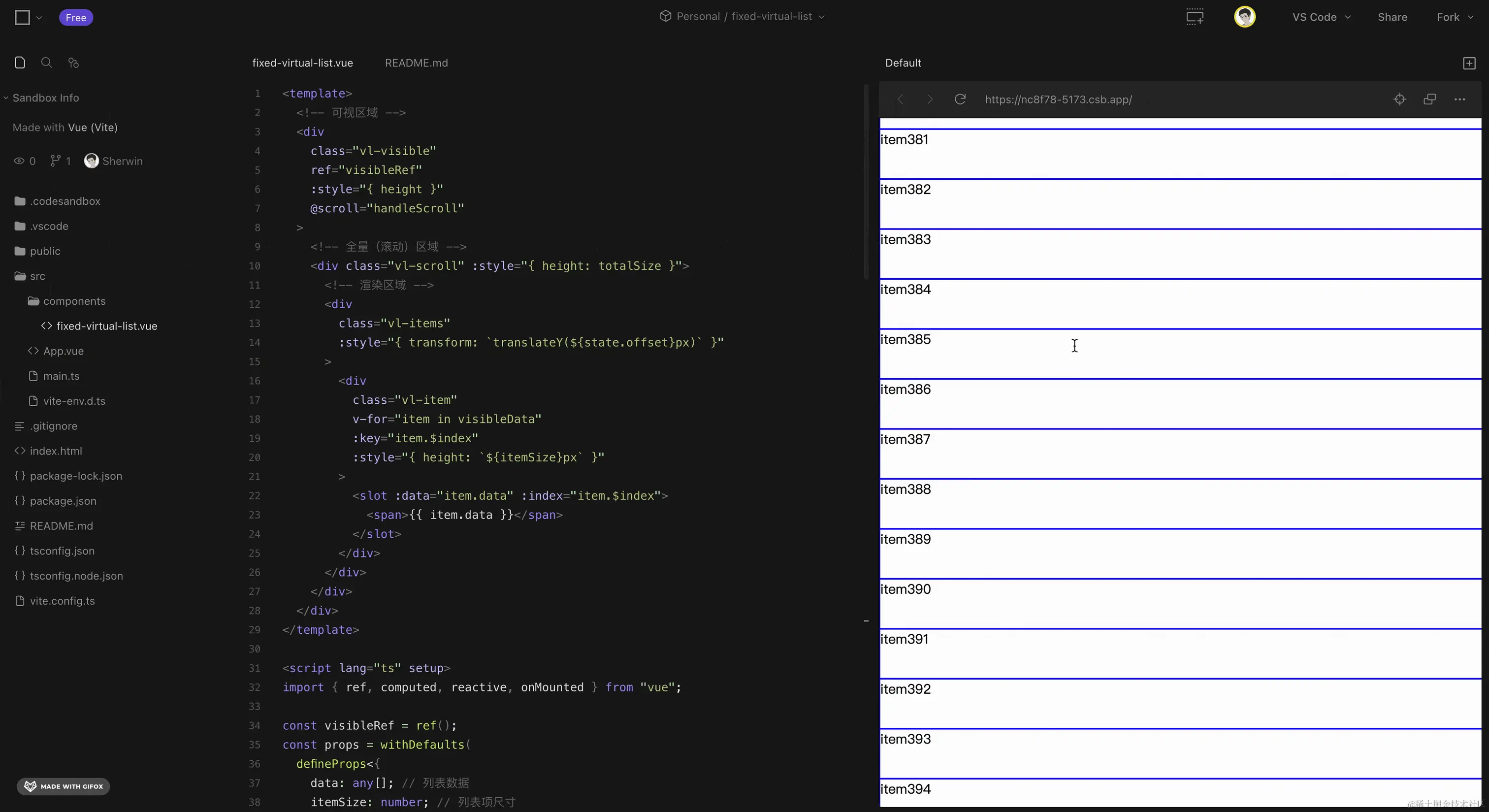This screenshot has height=812, width=1489.
Task: Open App.vue in the file tree
Action: click(63, 351)
